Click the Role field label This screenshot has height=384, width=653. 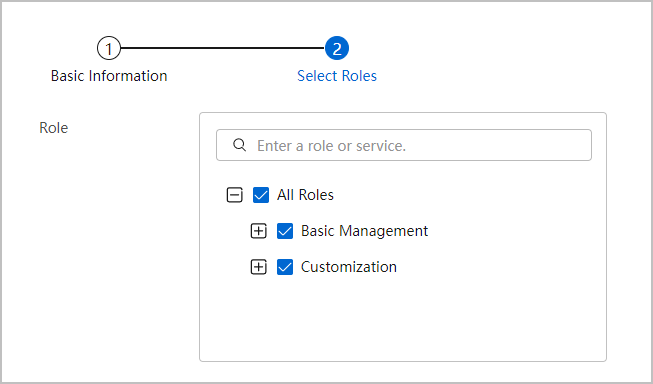53,127
